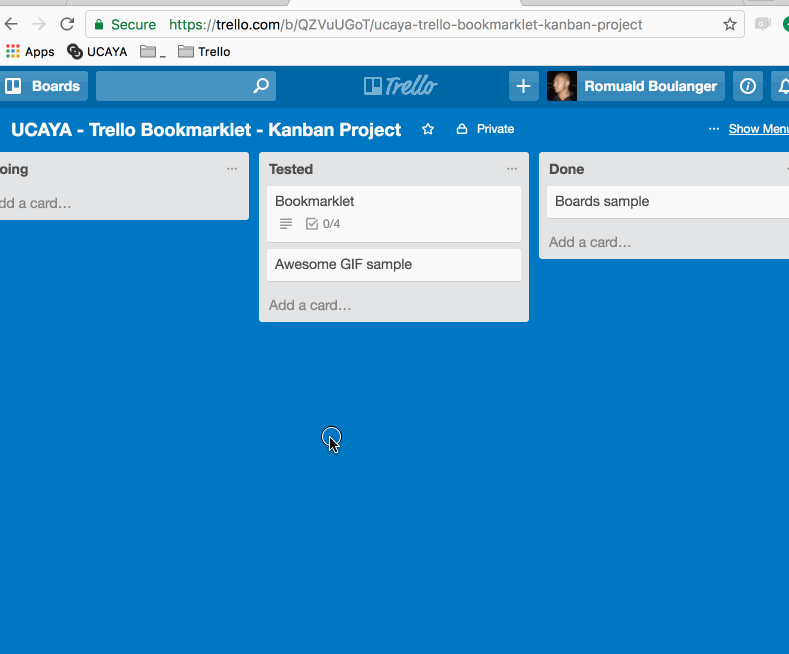Reload the current Trello page
The width and height of the screenshot is (789, 654).
[x=67, y=24]
